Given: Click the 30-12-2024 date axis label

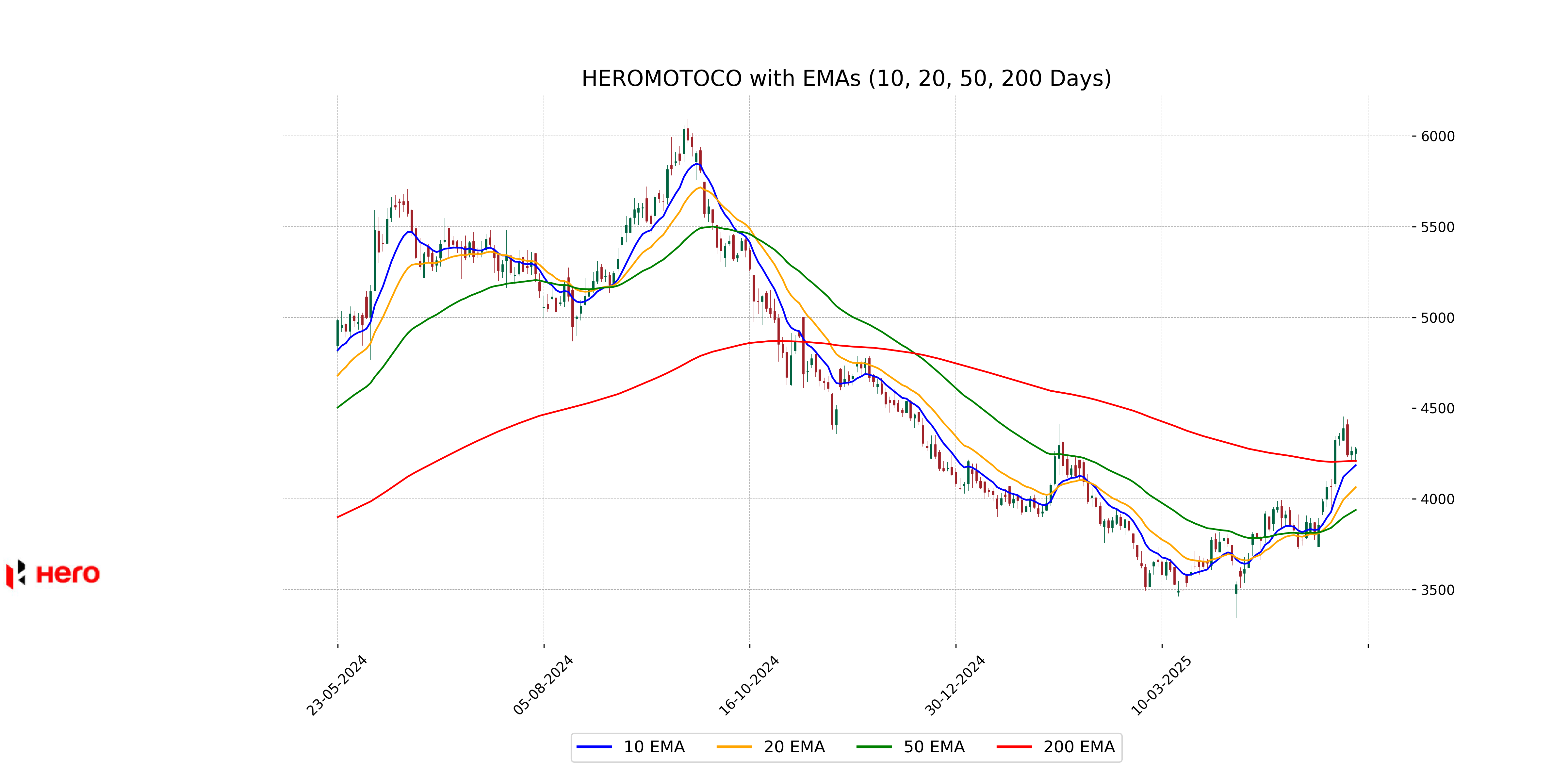Looking at the screenshot, I should click(x=955, y=685).
